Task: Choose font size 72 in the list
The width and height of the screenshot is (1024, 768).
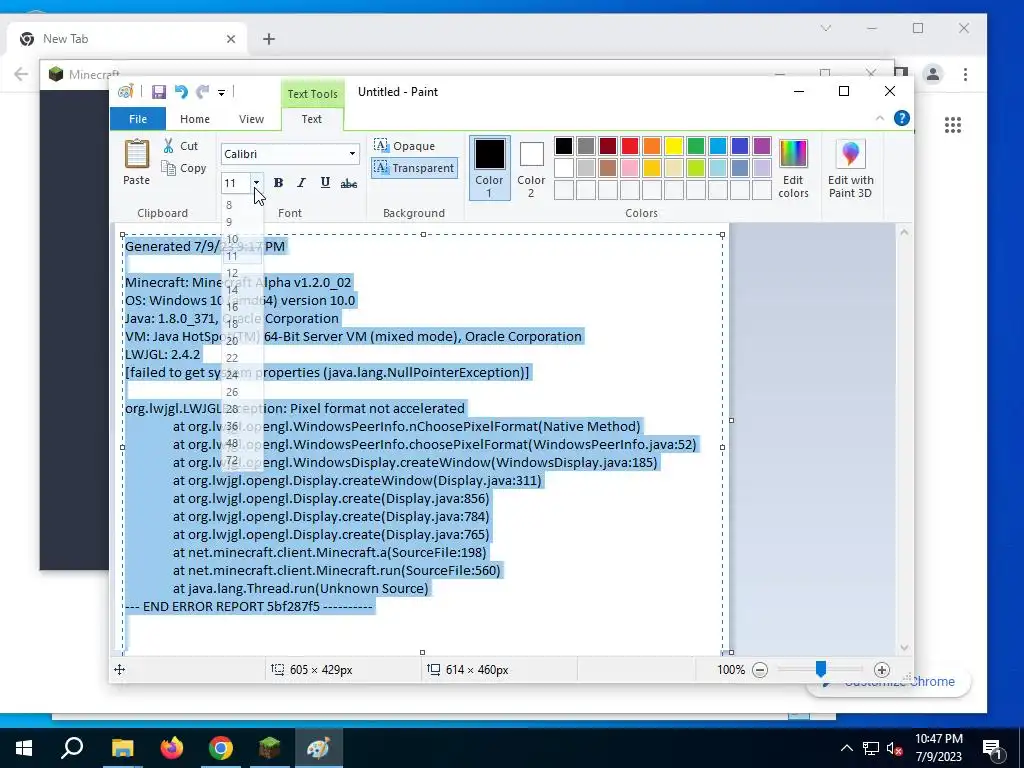Action: click(242, 460)
